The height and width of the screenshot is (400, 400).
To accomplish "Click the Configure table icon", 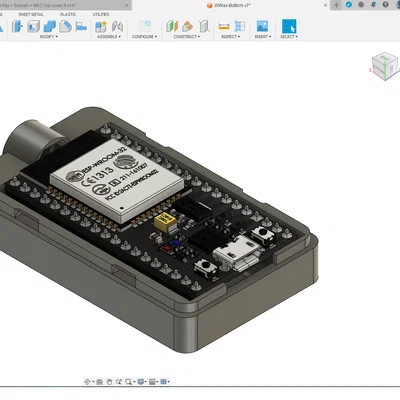I will pos(145,26).
